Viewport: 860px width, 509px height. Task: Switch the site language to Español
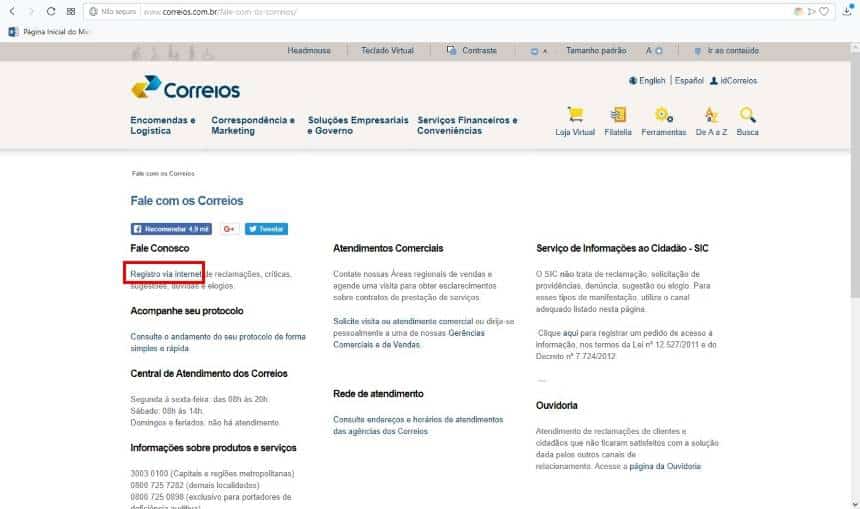[689, 81]
